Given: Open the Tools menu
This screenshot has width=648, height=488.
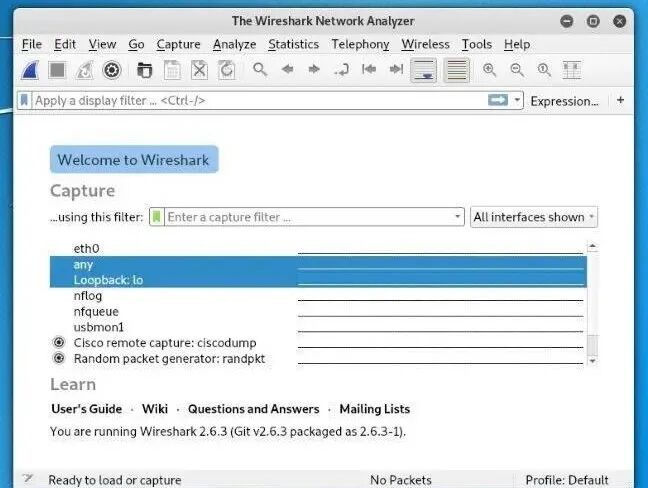Looking at the screenshot, I should 476,44.
